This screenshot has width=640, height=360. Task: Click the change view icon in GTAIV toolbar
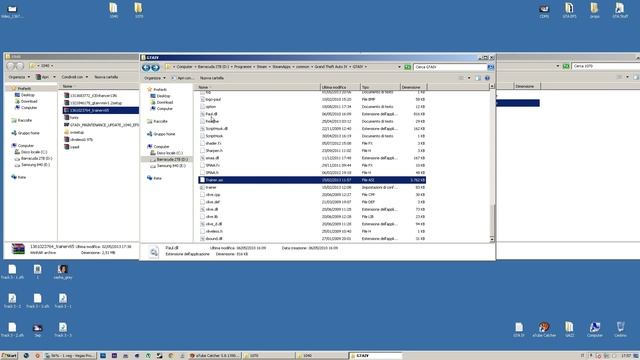click(461, 78)
